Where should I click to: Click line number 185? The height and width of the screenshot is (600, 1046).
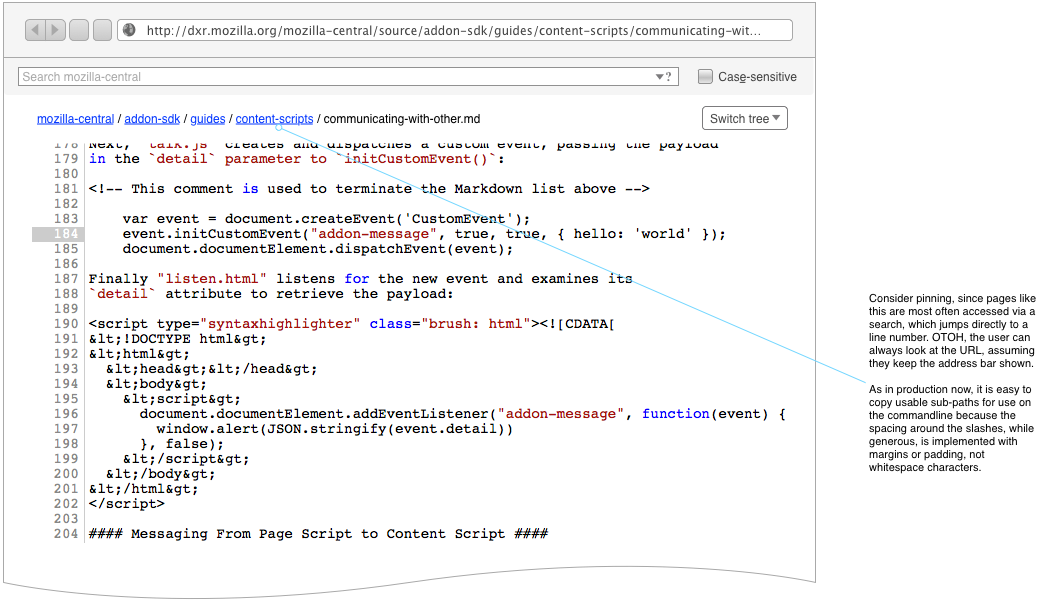[x=66, y=249]
